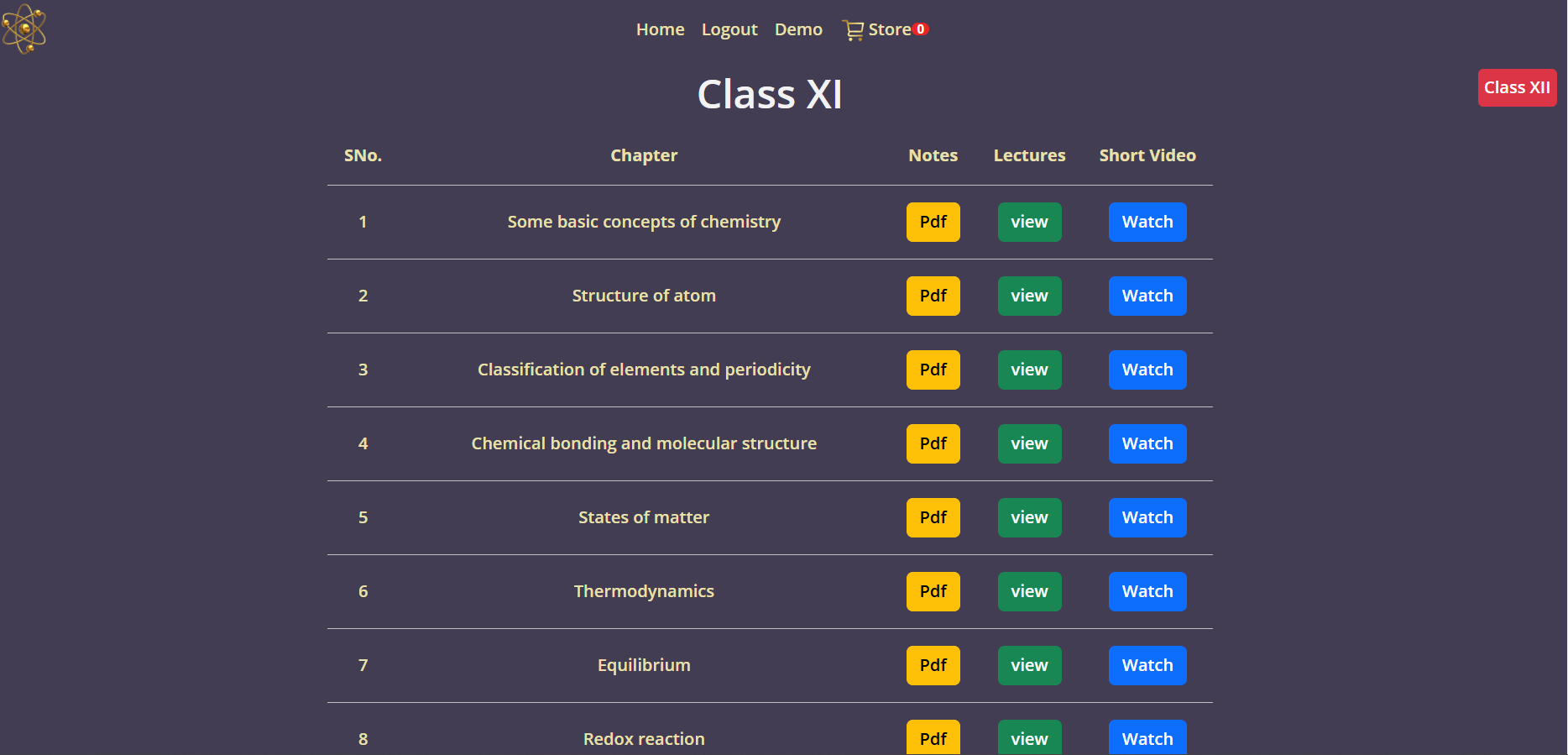Watch short video for Thermodynamics
The height and width of the screenshot is (755, 1568).
coord(1147,591)
